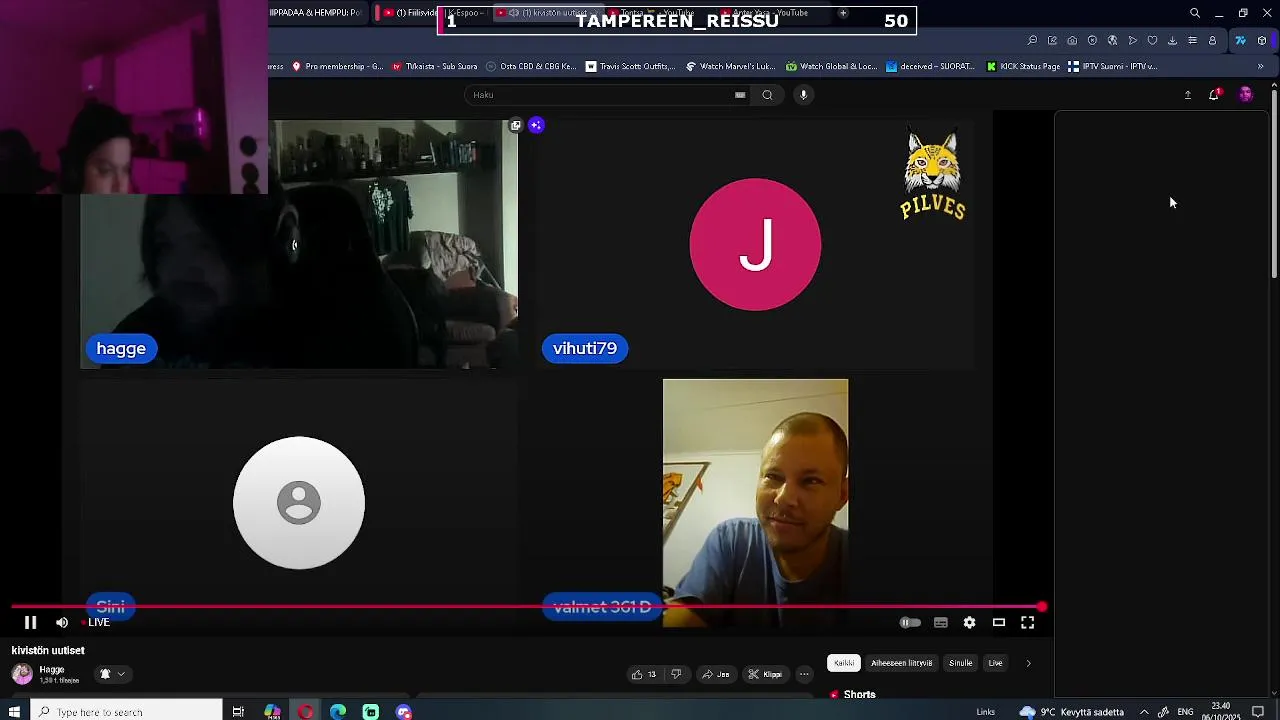Click the purple sparkle icon above video
Viewport: 1280px width, 720px height.
536,125
